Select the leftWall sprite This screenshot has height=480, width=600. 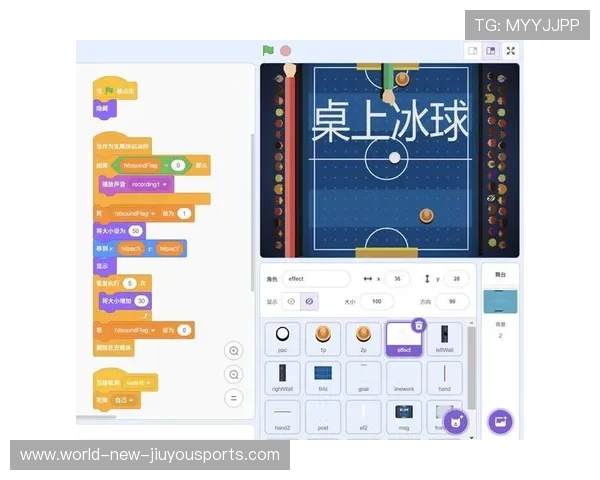(444, 339)
